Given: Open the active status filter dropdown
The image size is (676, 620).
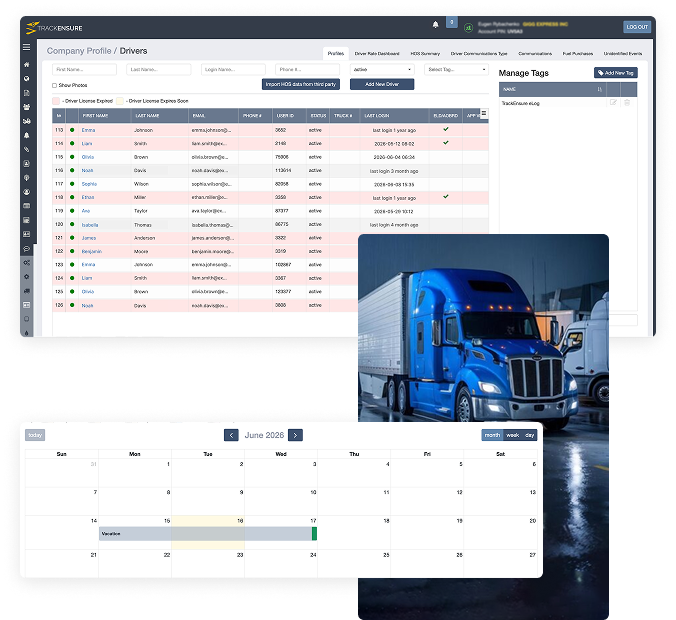Looking at the screenshot, I should 382,69.
